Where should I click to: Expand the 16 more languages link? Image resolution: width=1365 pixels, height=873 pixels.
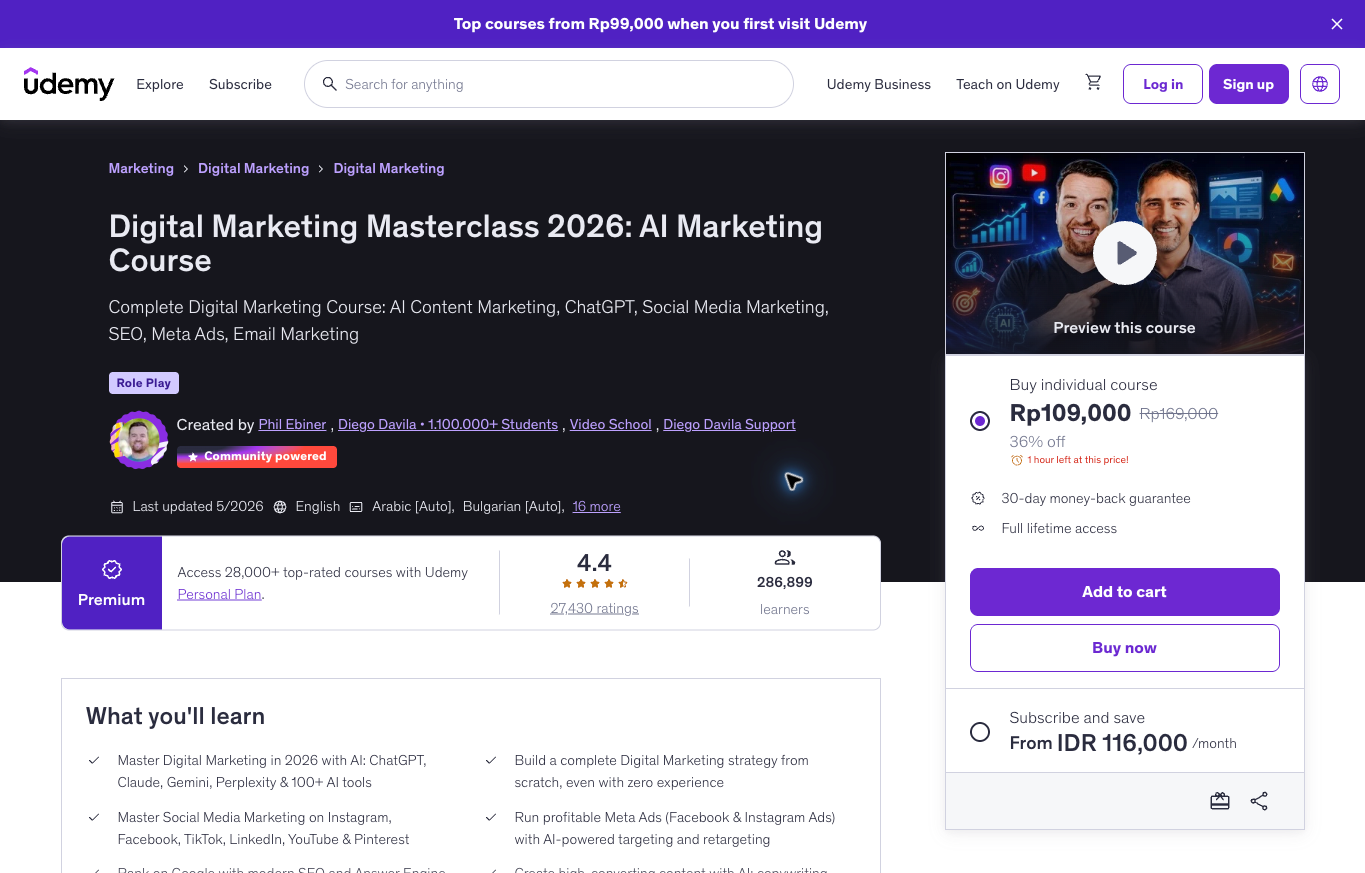tap(597, 506)
